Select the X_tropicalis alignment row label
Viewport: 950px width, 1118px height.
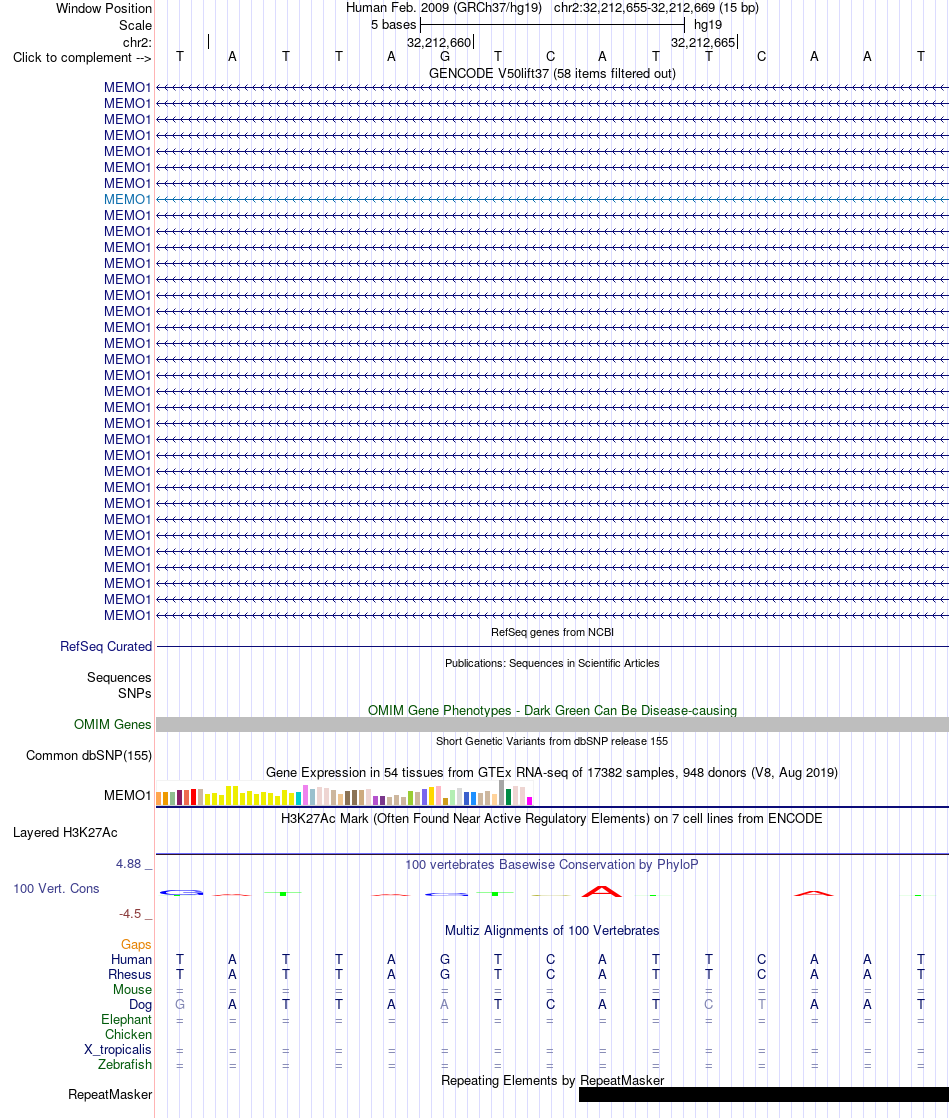(x=118, y=1050)
